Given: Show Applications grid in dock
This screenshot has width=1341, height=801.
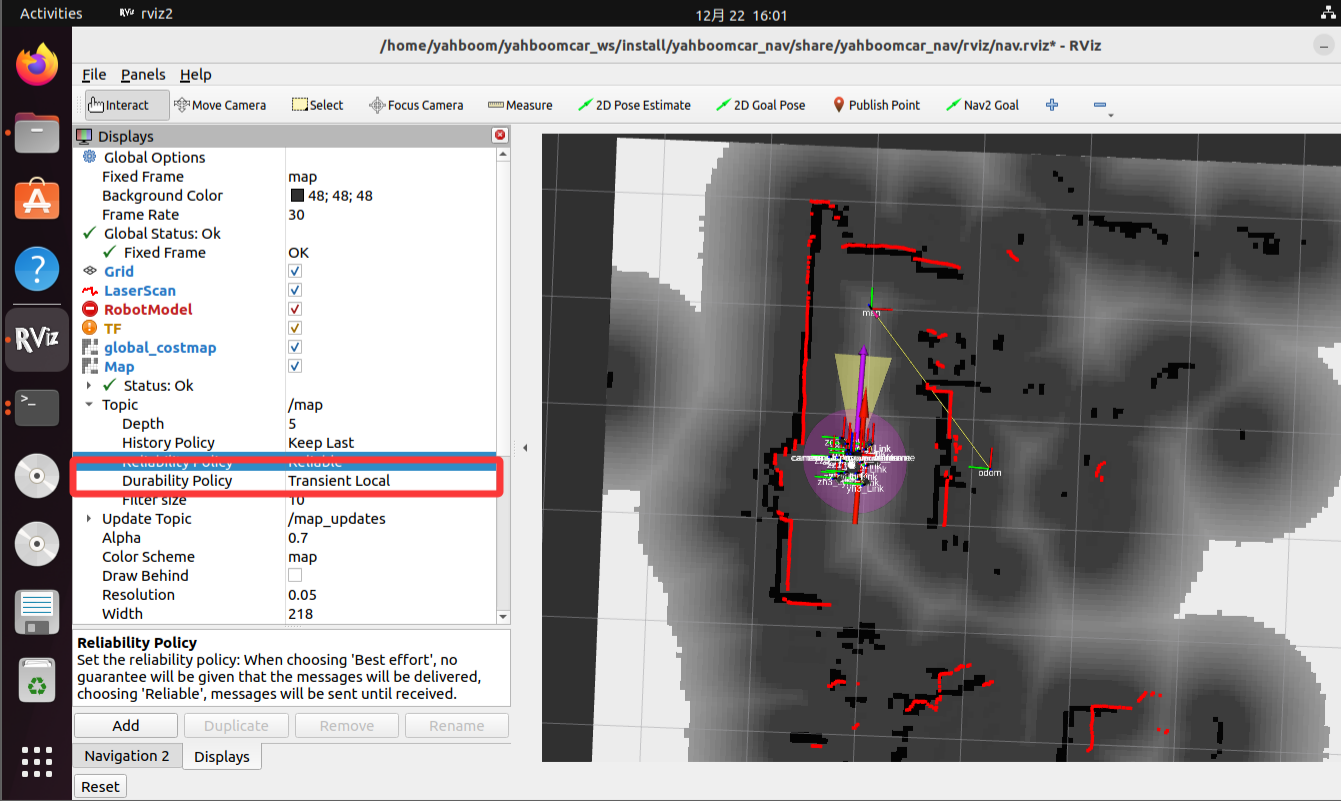Looking at the screenshot, I should (37, 761).
